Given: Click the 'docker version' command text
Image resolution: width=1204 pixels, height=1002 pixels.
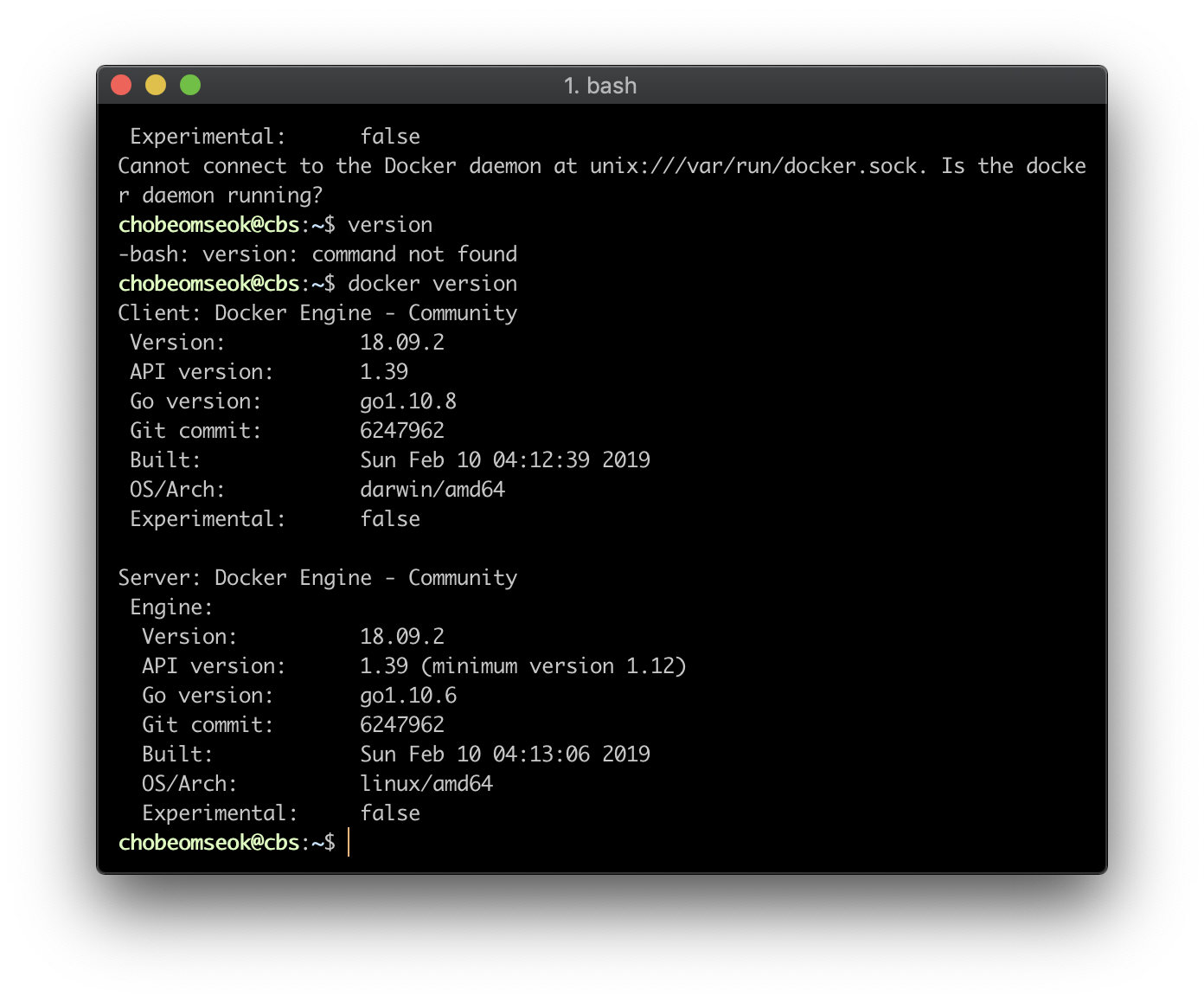Looking at the screenshot, I should (432, 284).
